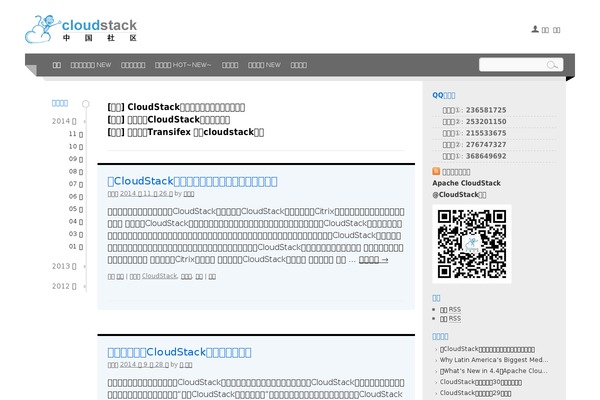Select month 10 in the archive timeline

point(76,147)
